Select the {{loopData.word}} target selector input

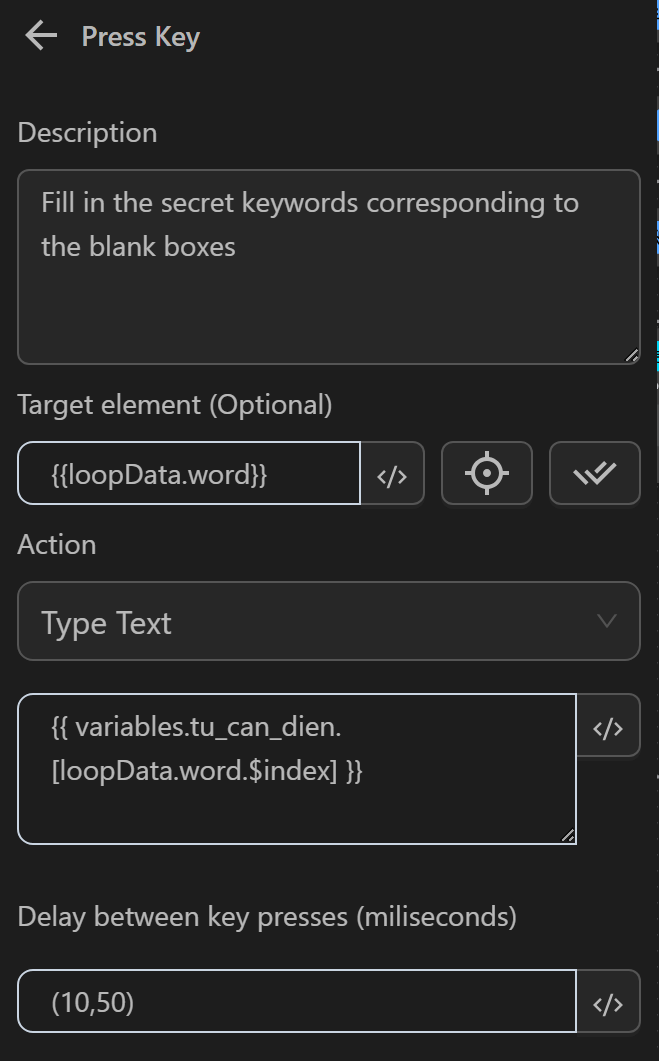point(188,472)
